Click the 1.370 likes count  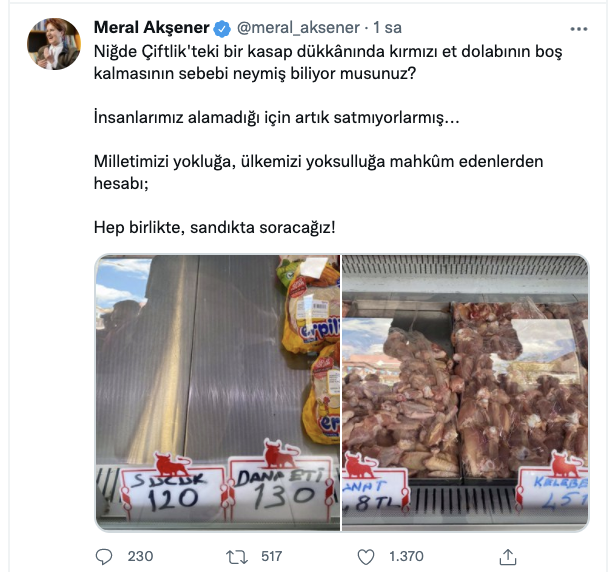coord(407,556)
